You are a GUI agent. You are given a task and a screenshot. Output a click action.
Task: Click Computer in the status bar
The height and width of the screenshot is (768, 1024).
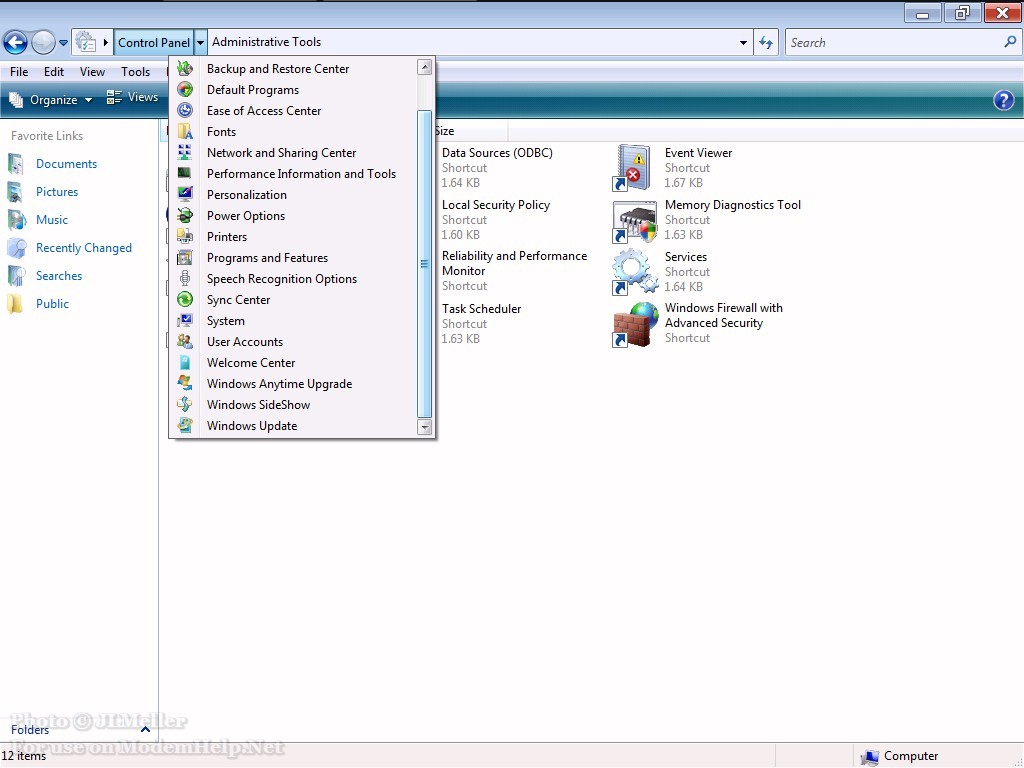[900, 756]
